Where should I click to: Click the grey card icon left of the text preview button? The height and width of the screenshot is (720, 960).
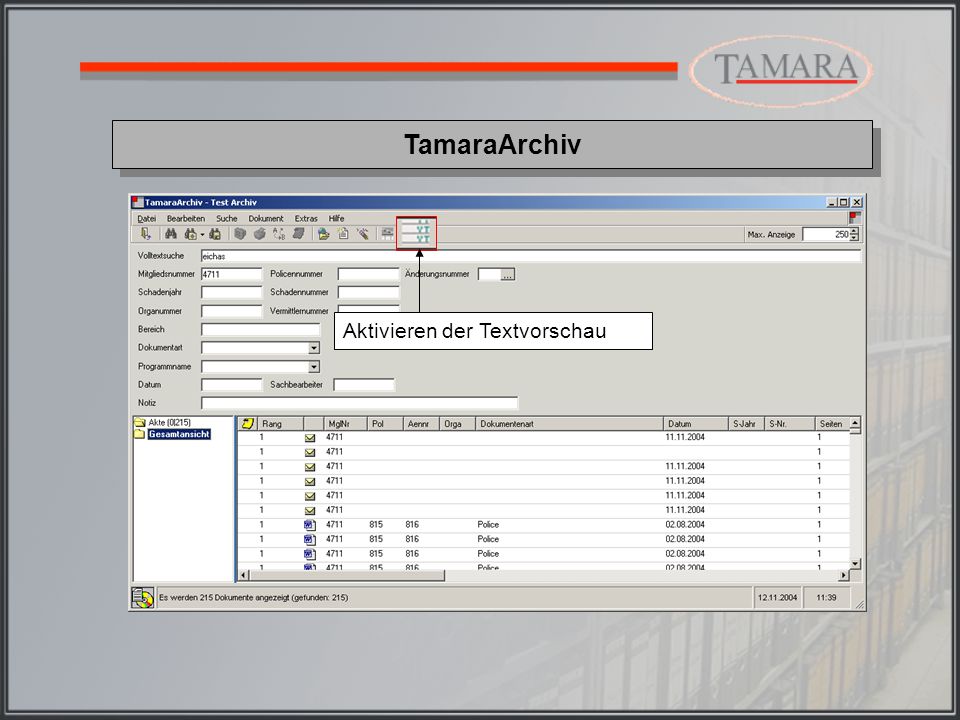[x=387, y=233]
